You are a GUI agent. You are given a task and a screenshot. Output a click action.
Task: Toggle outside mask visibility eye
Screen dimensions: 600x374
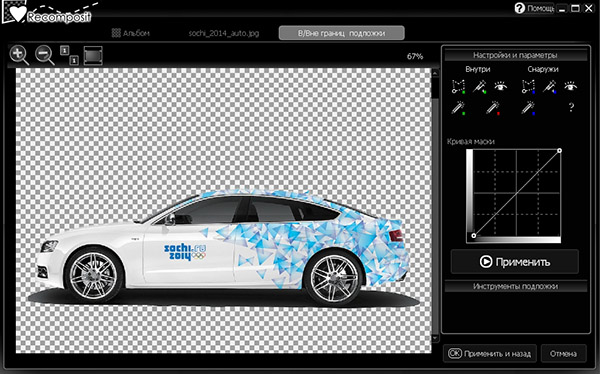pyautogui.click(x=571, y=86)
